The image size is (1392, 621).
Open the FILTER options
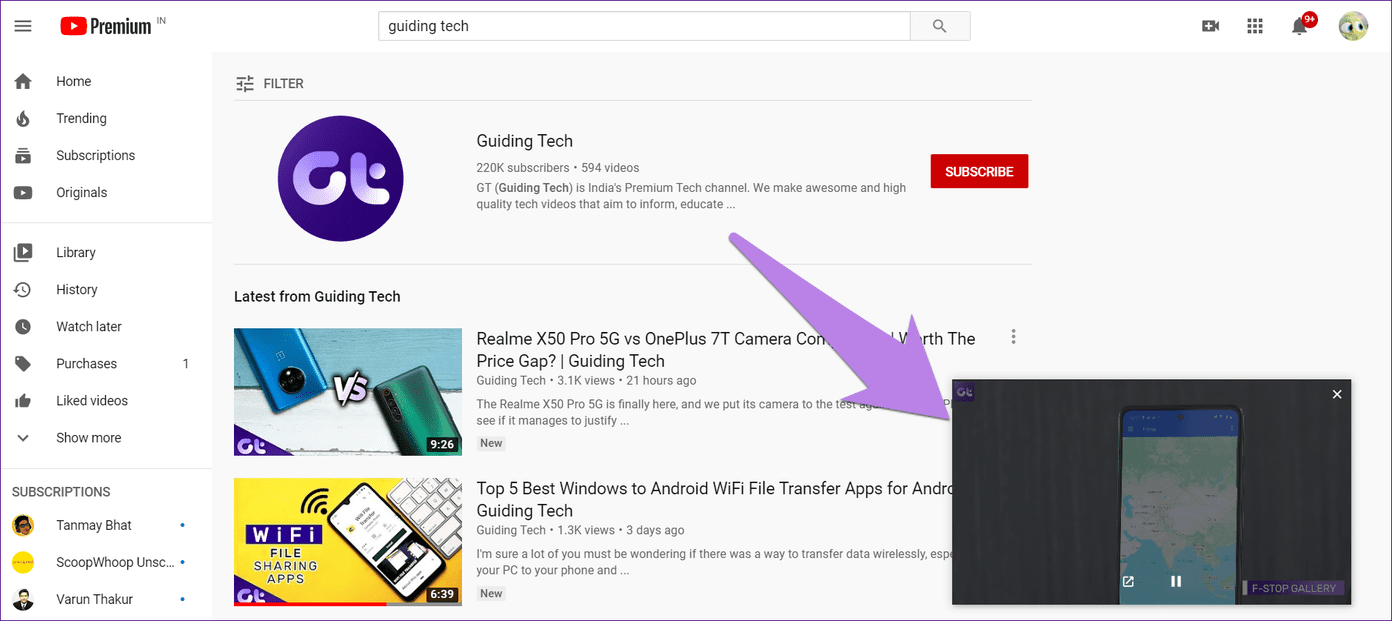click(x=270, y=83)
